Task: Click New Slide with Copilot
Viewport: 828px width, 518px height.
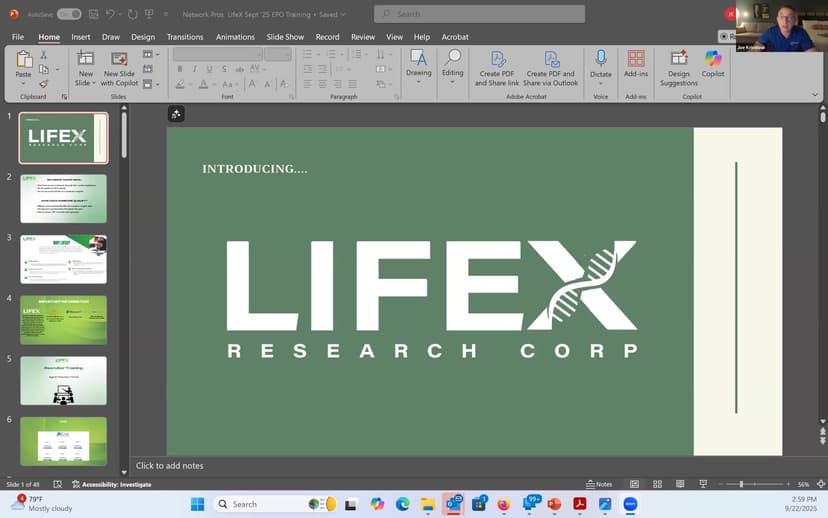Action: (x=120, y=63)
